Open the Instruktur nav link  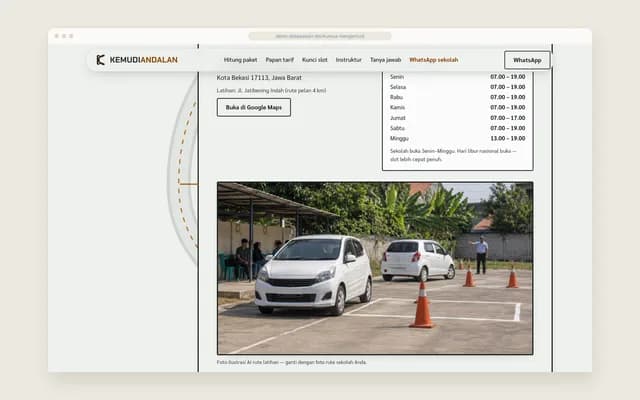[349, 60]
